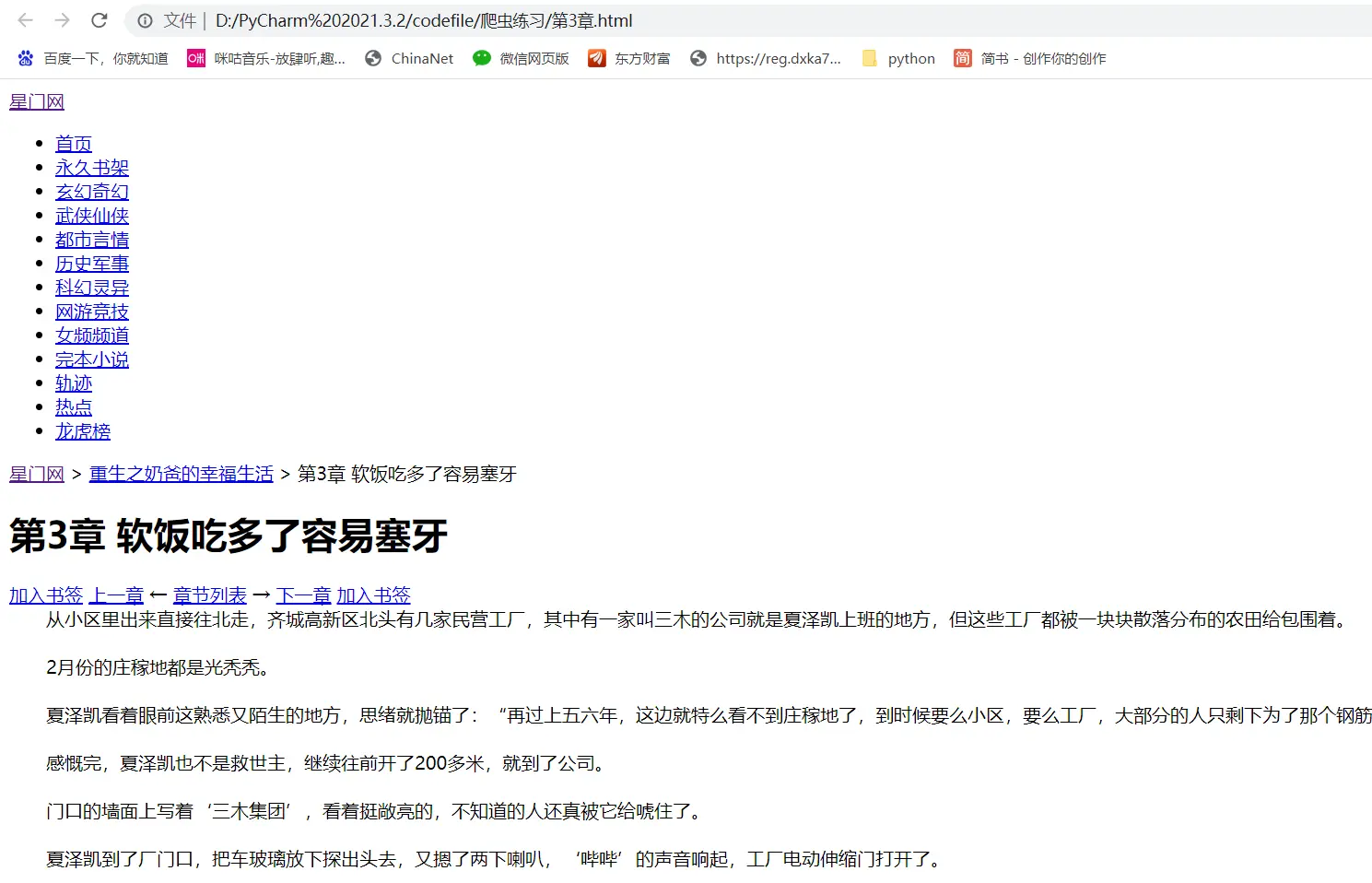Go to 下一章 next chapter
Viewport: 1372px width, 883px height.
pos(303,595)
